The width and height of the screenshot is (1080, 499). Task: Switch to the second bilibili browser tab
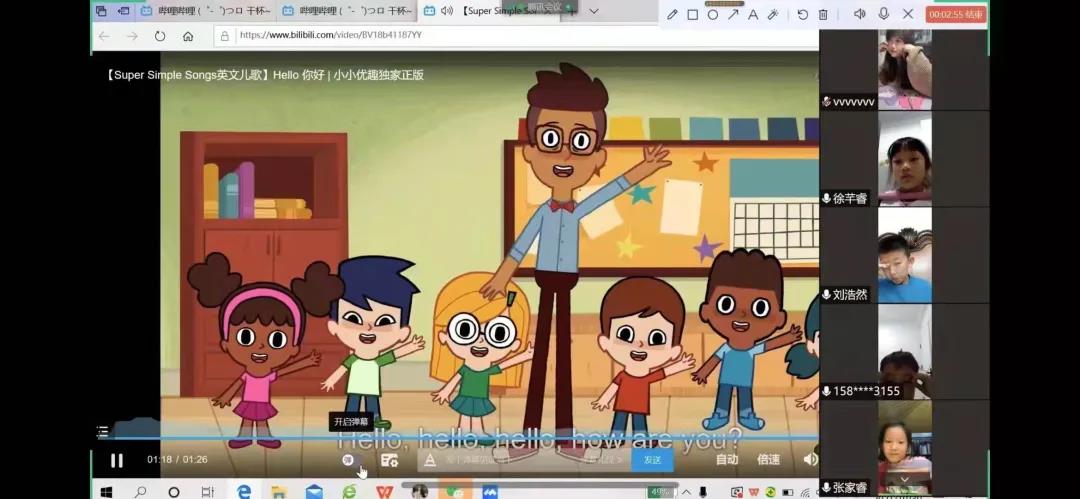tap(345, 11)
